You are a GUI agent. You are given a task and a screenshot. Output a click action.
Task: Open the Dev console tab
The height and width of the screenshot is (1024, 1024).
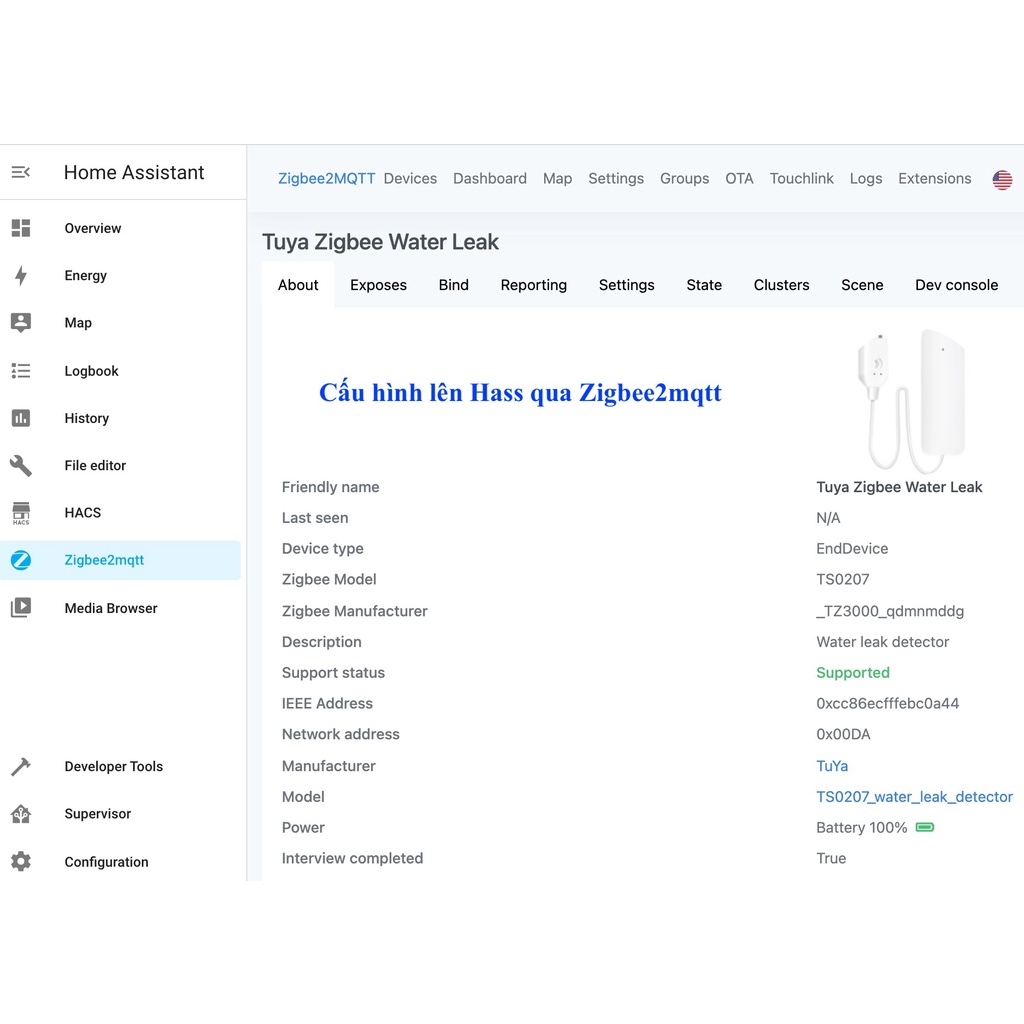956,285
